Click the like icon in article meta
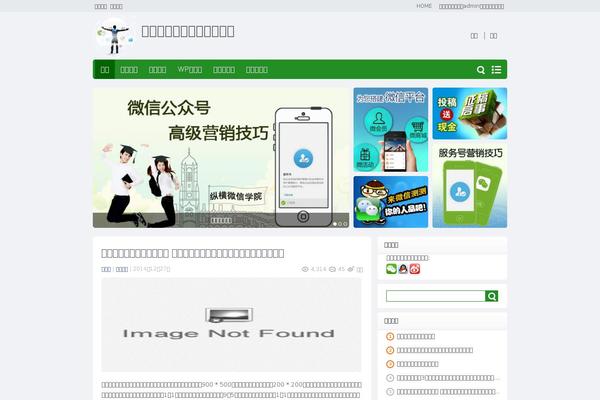 [351, 269]
